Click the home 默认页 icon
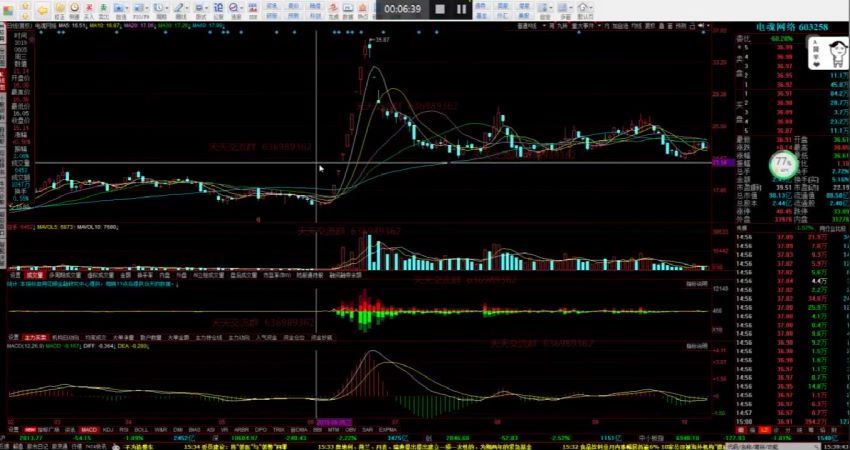 [582, 7]
